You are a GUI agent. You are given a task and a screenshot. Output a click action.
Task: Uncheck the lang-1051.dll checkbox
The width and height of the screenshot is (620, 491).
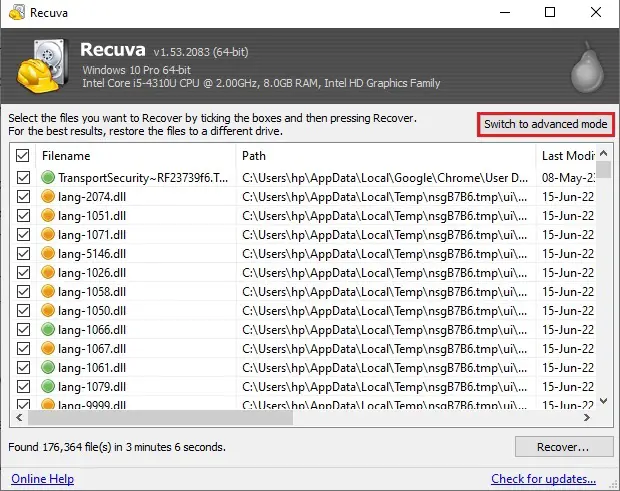pos(23,215)
